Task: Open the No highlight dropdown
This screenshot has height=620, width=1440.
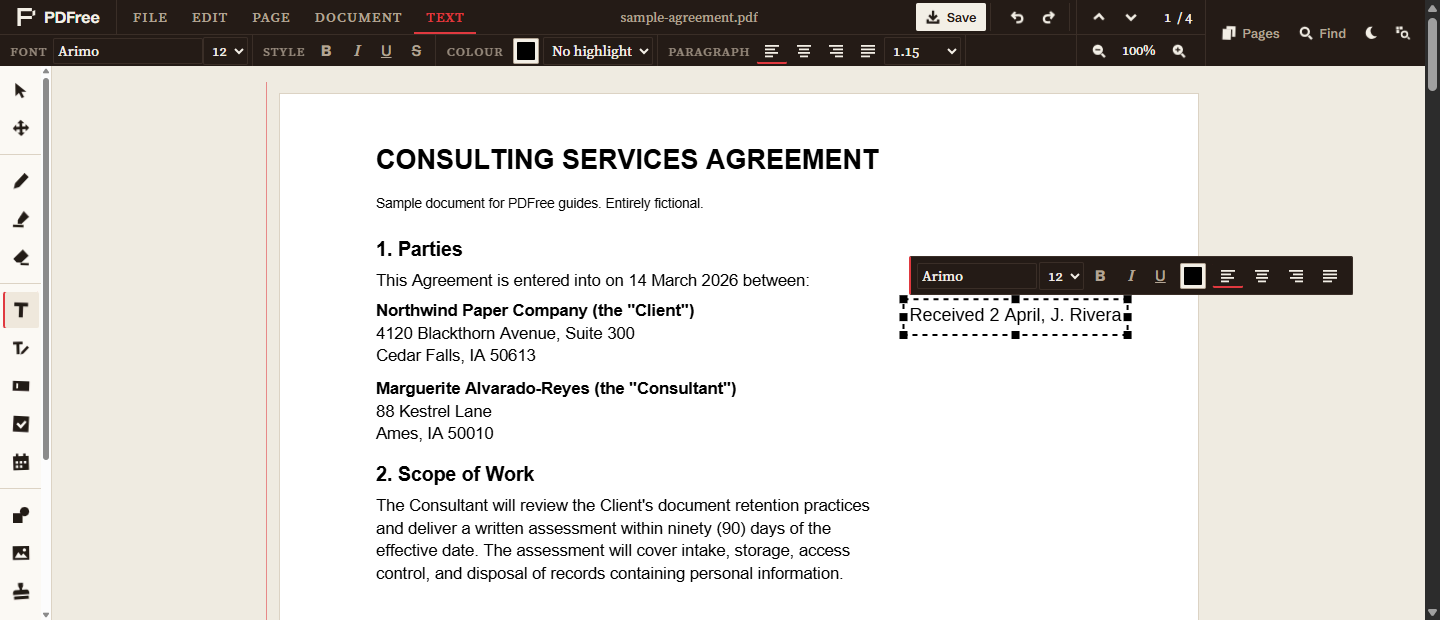Action: click(598, 51)
